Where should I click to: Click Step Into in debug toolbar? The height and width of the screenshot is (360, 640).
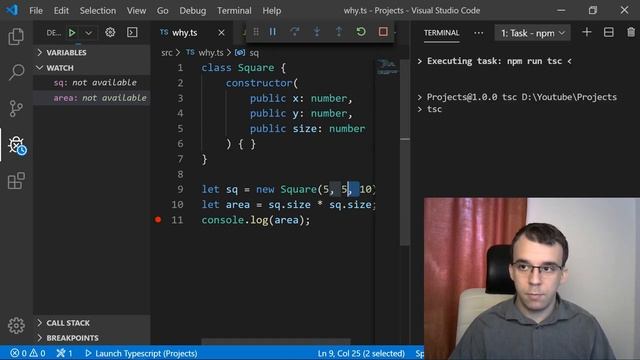[317, 31]
